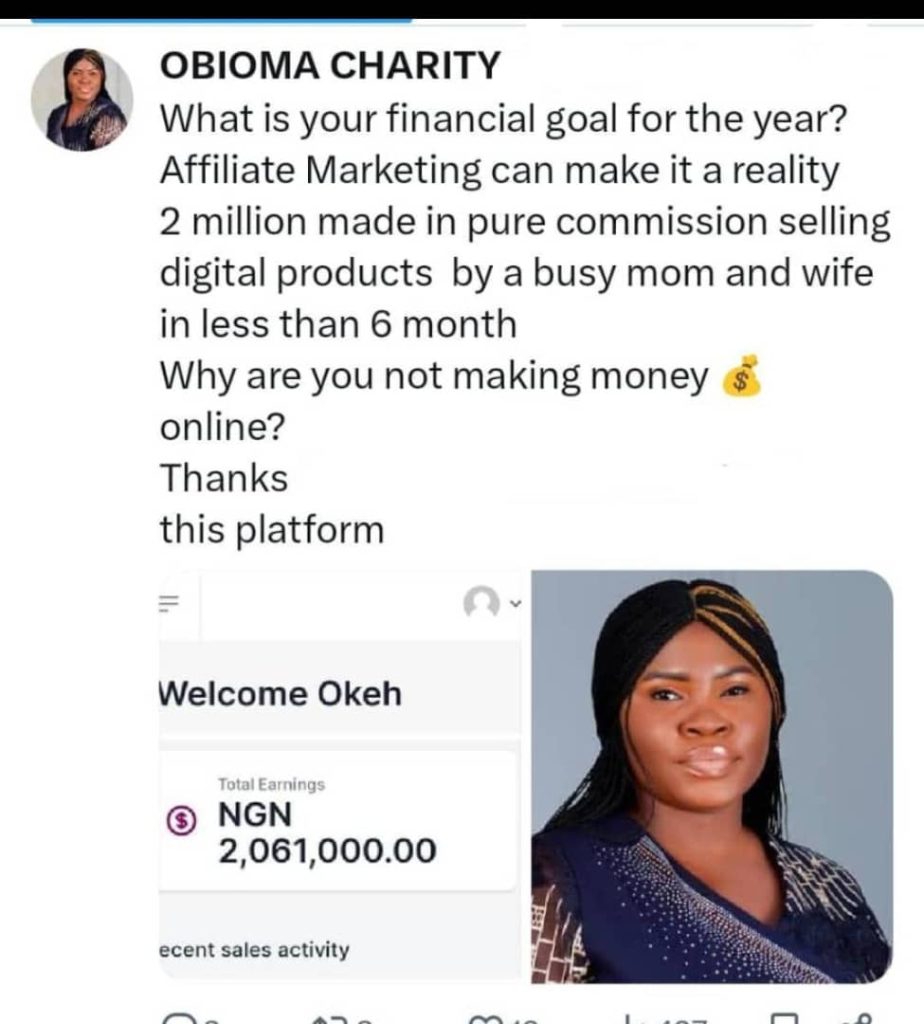Open the woman's portrait photo attachment
The image size is (924, 1024).
[x=711, y=775]
